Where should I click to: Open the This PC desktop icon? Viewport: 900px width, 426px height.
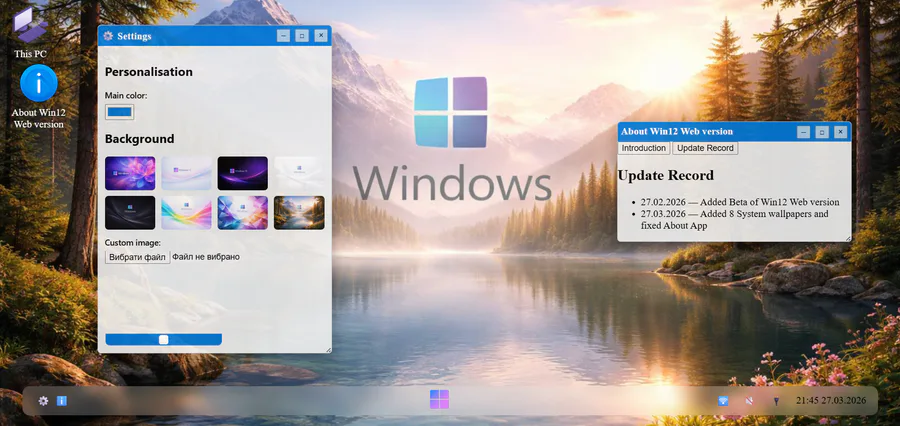point(30,33)
